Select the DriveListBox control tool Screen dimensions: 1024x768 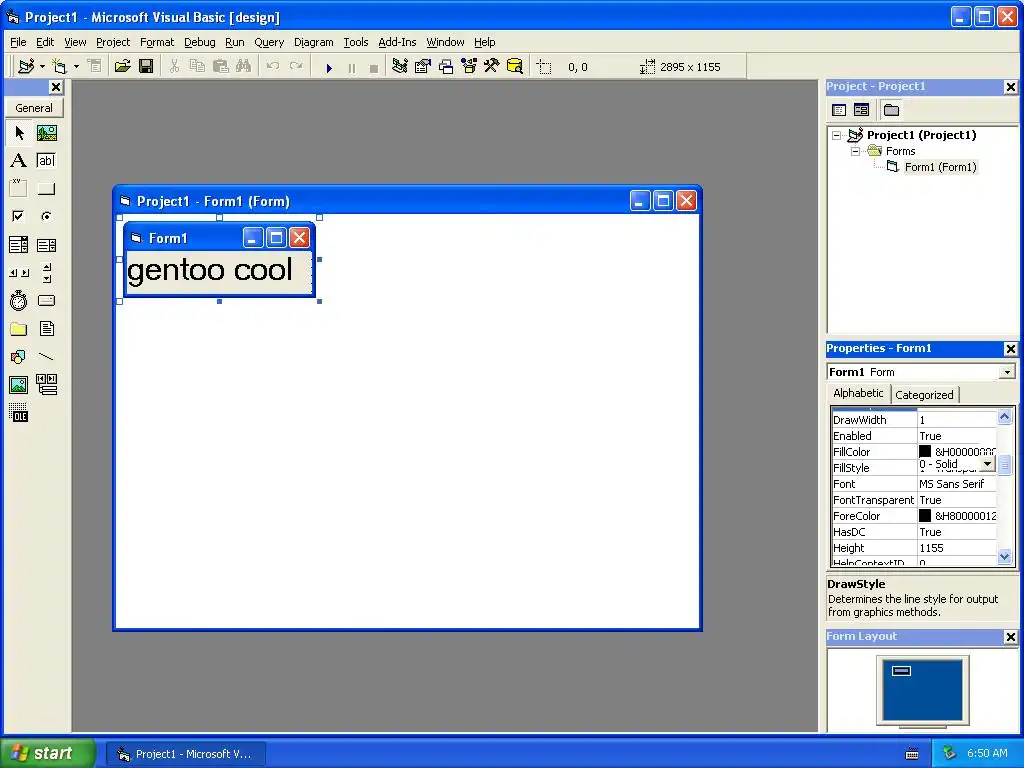[46, 300]
